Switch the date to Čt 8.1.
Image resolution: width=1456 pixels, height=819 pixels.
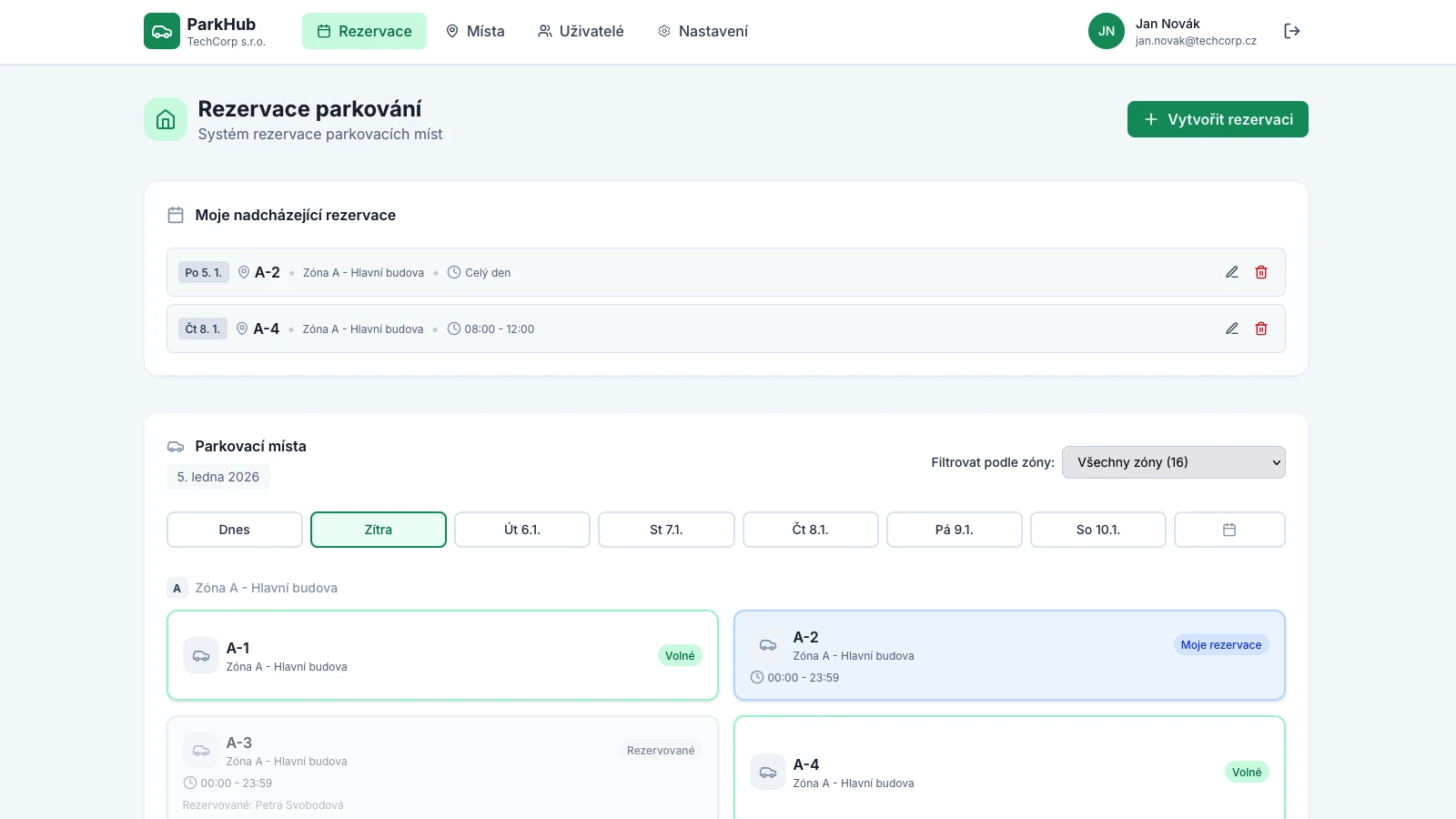click(x=810, y=530)
